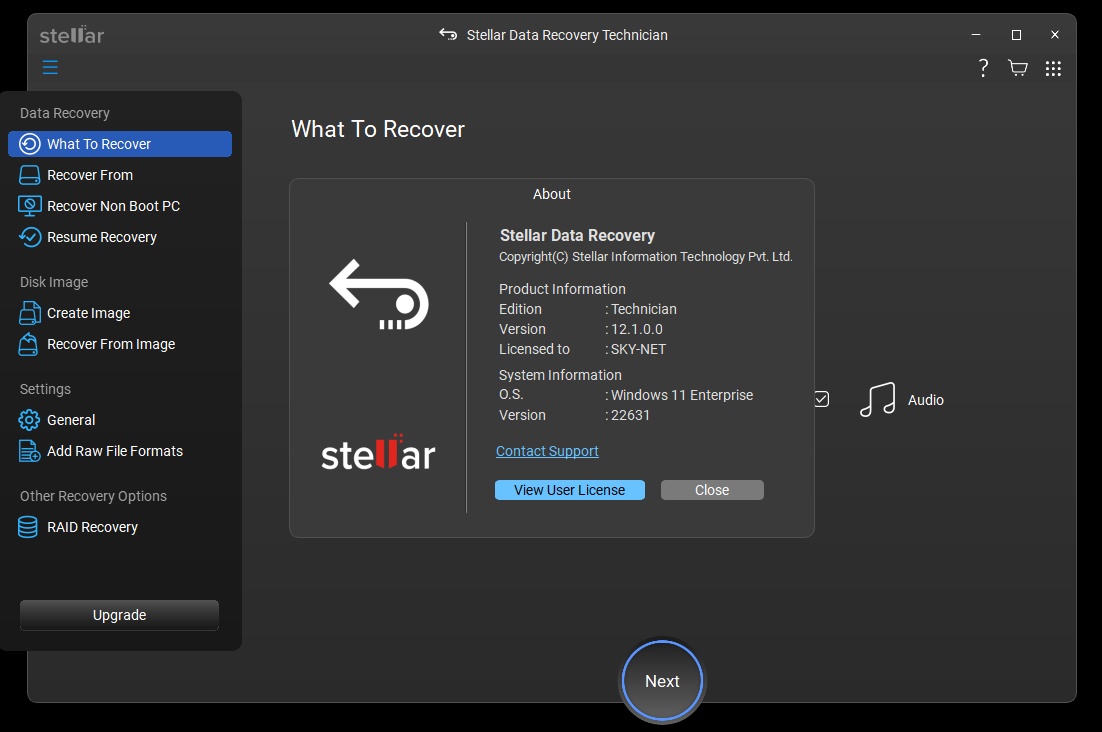Image resolution: width=1102 pixels, height=732 pixels.
Task: Open the nine-dot apps grid icon
Action: pos(1053,68)
